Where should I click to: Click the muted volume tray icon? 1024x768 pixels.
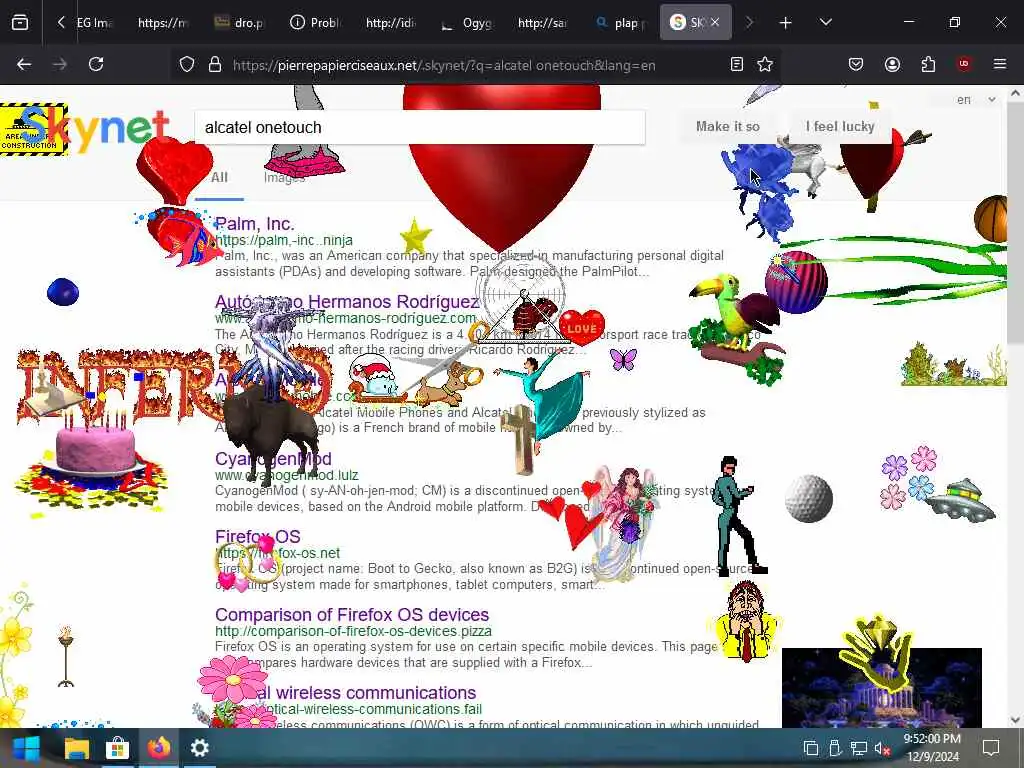click(882, 748)
